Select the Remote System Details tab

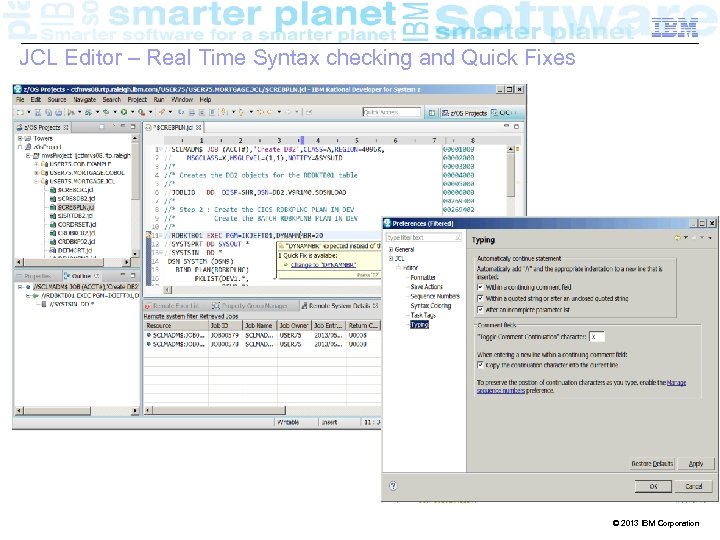click(x=339, y=305)
